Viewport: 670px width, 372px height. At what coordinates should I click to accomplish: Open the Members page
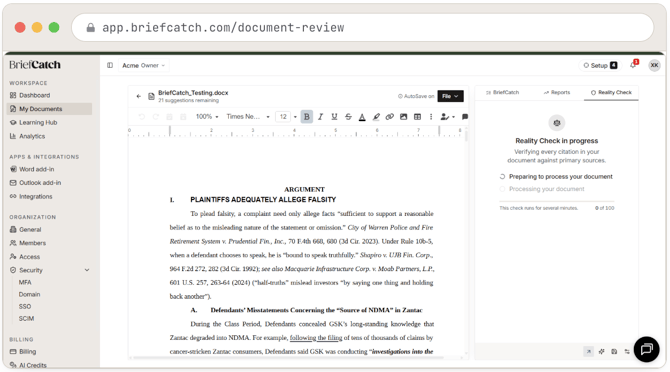49,243
